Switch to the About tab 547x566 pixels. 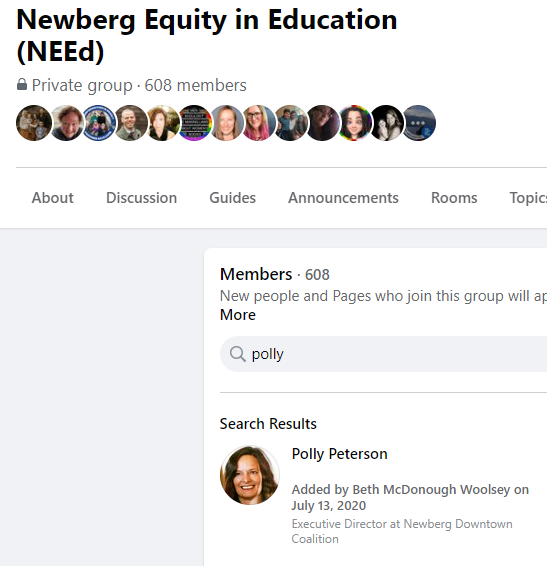(52, 198)
